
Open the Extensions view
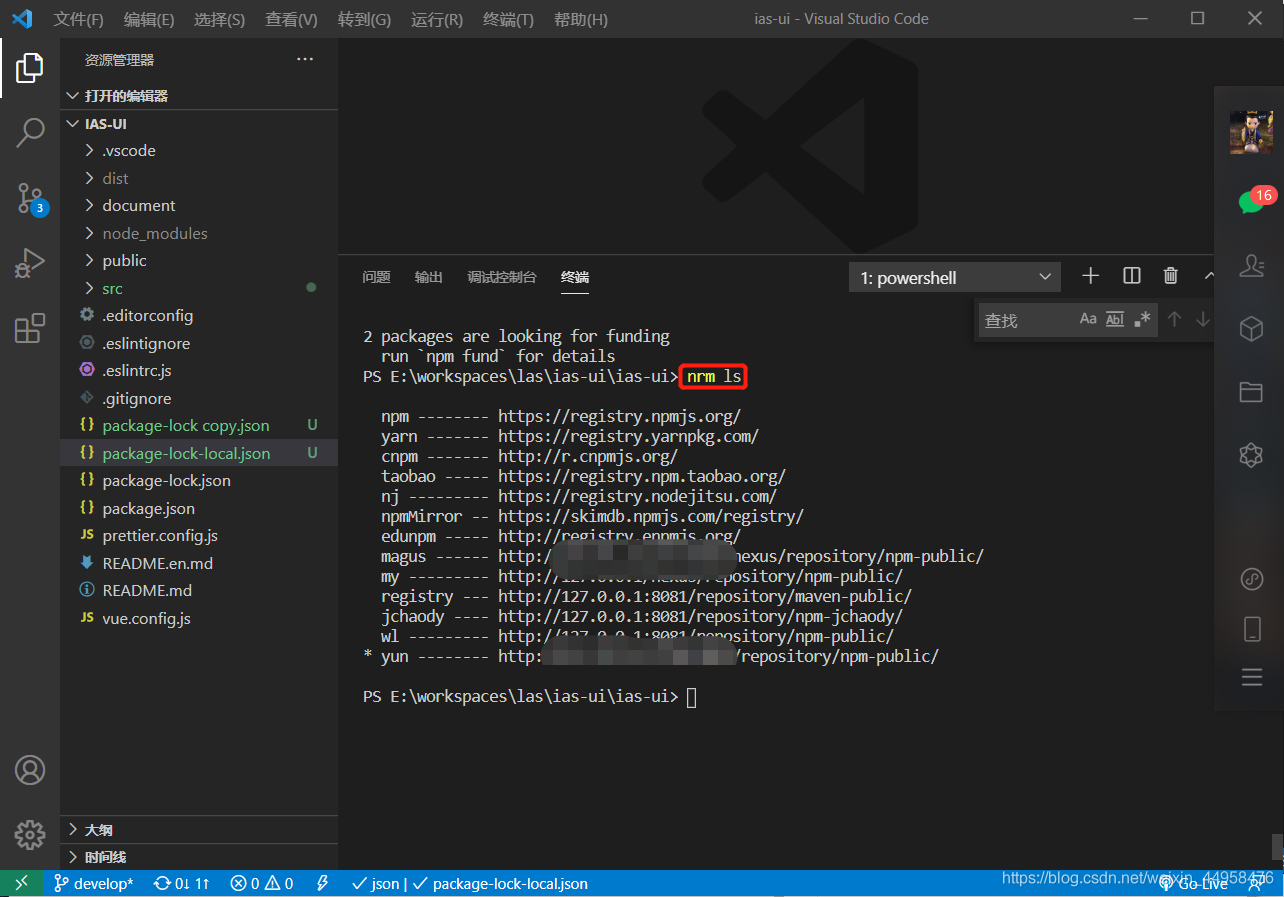pyautogui.click(x=30, y=328)
